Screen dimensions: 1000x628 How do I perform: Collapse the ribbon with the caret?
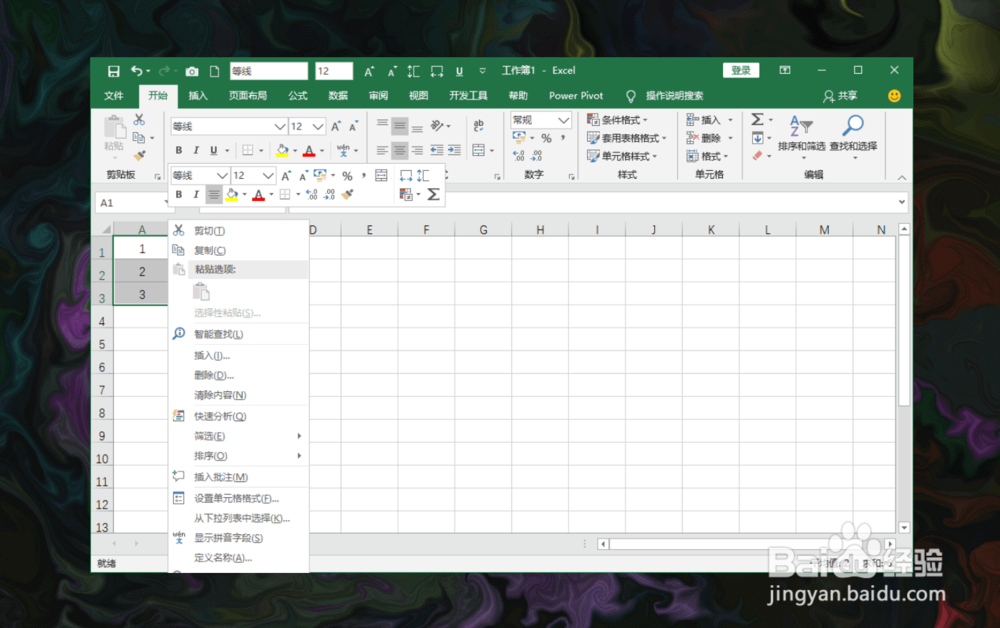pyautogui.click(x=902, y=177)
